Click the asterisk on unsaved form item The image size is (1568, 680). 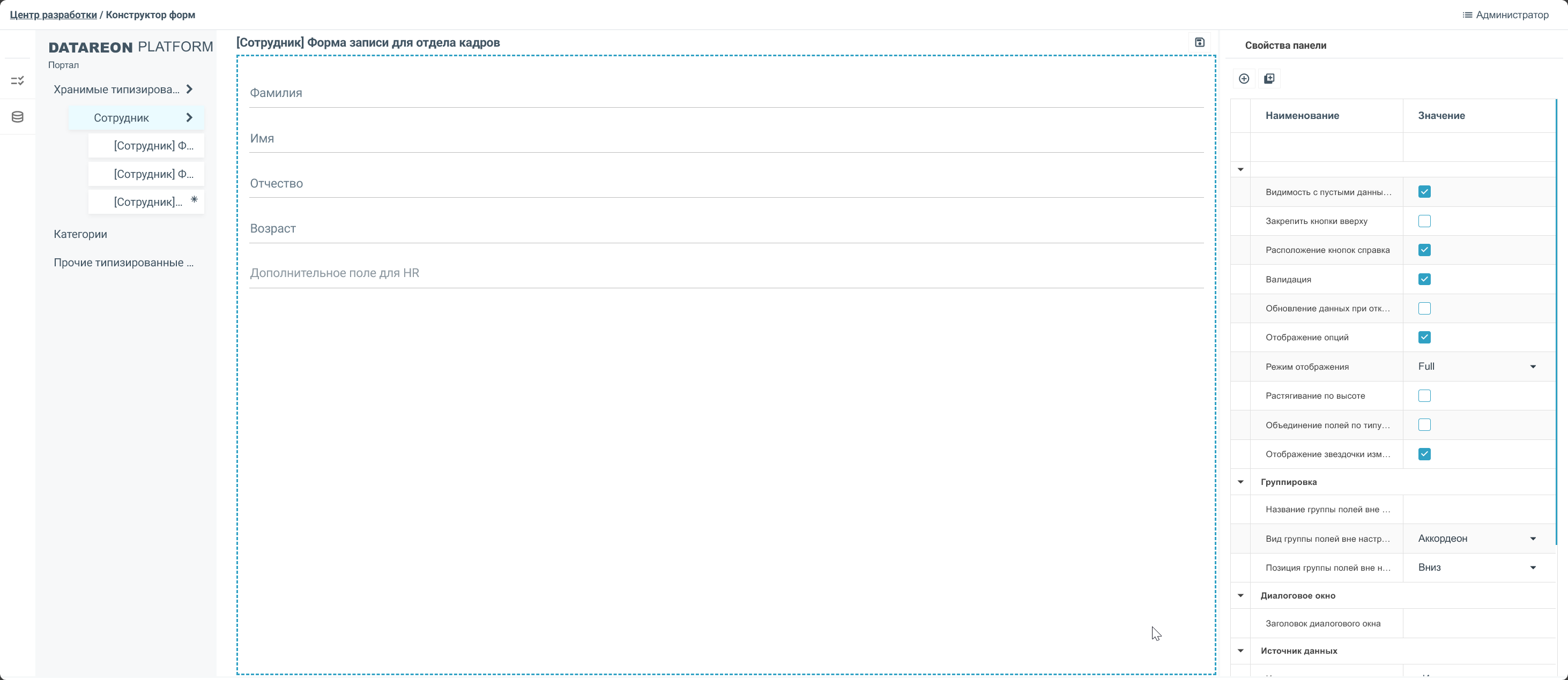click(x=194, y=199)
